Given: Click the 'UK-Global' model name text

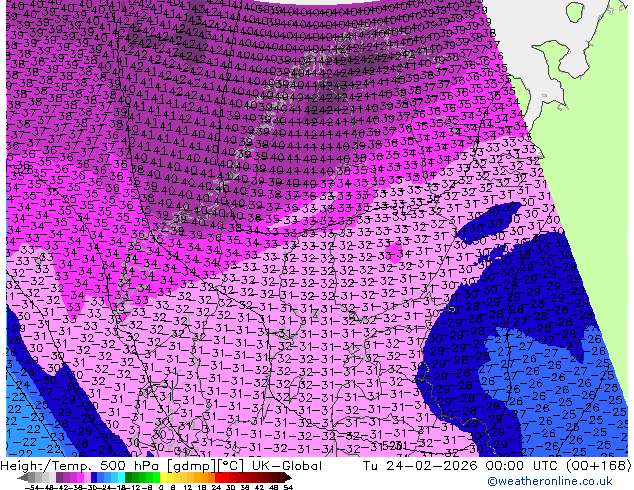Looking at the screenshot, I should click(x=287, y=466).
